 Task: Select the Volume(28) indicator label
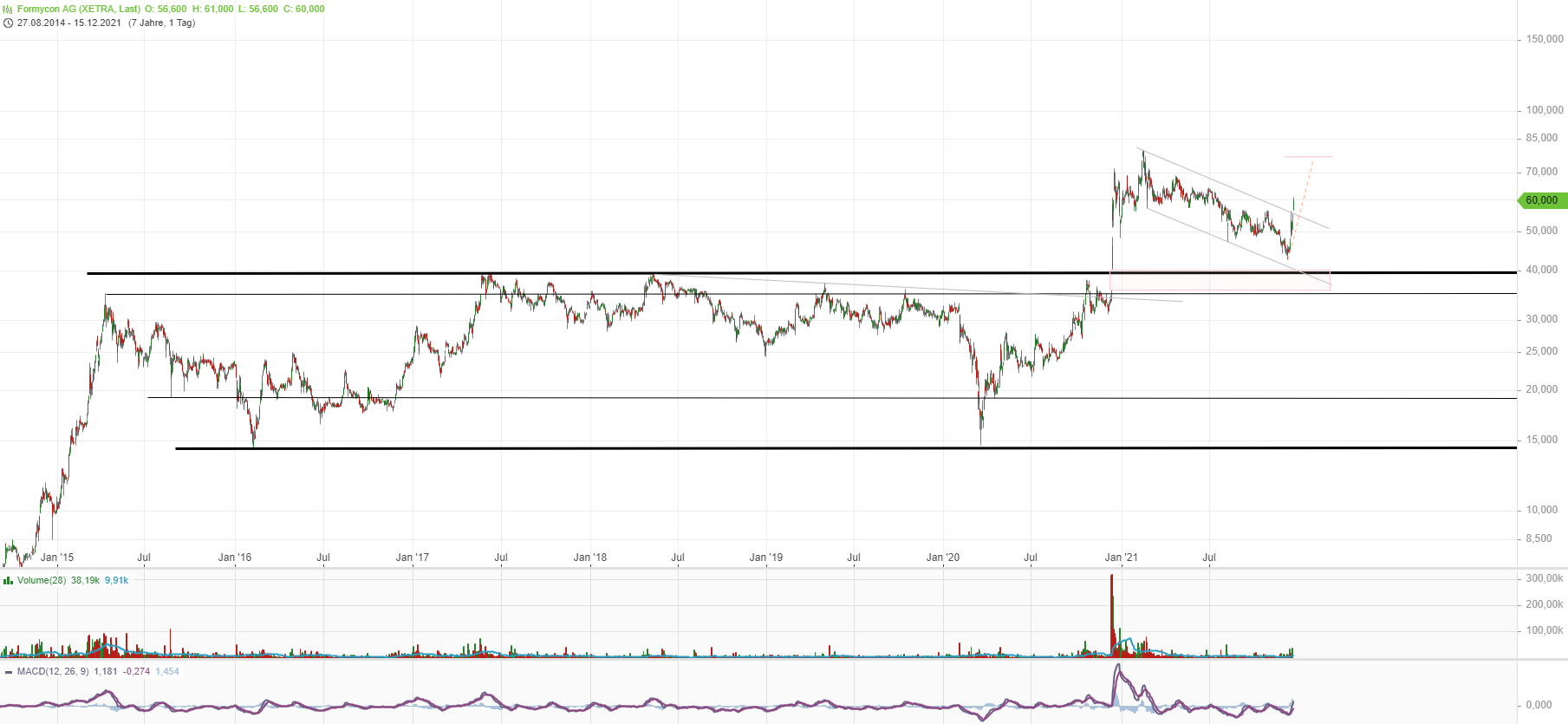pyautogui.click(x=42, y=580)
